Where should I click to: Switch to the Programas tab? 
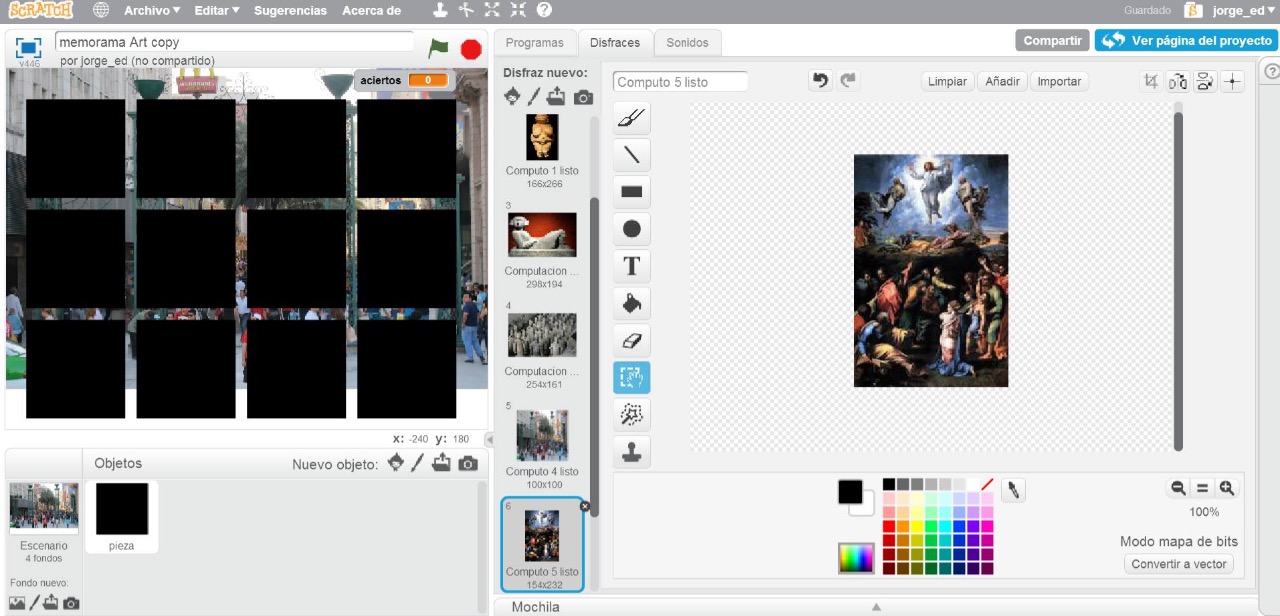535,43
